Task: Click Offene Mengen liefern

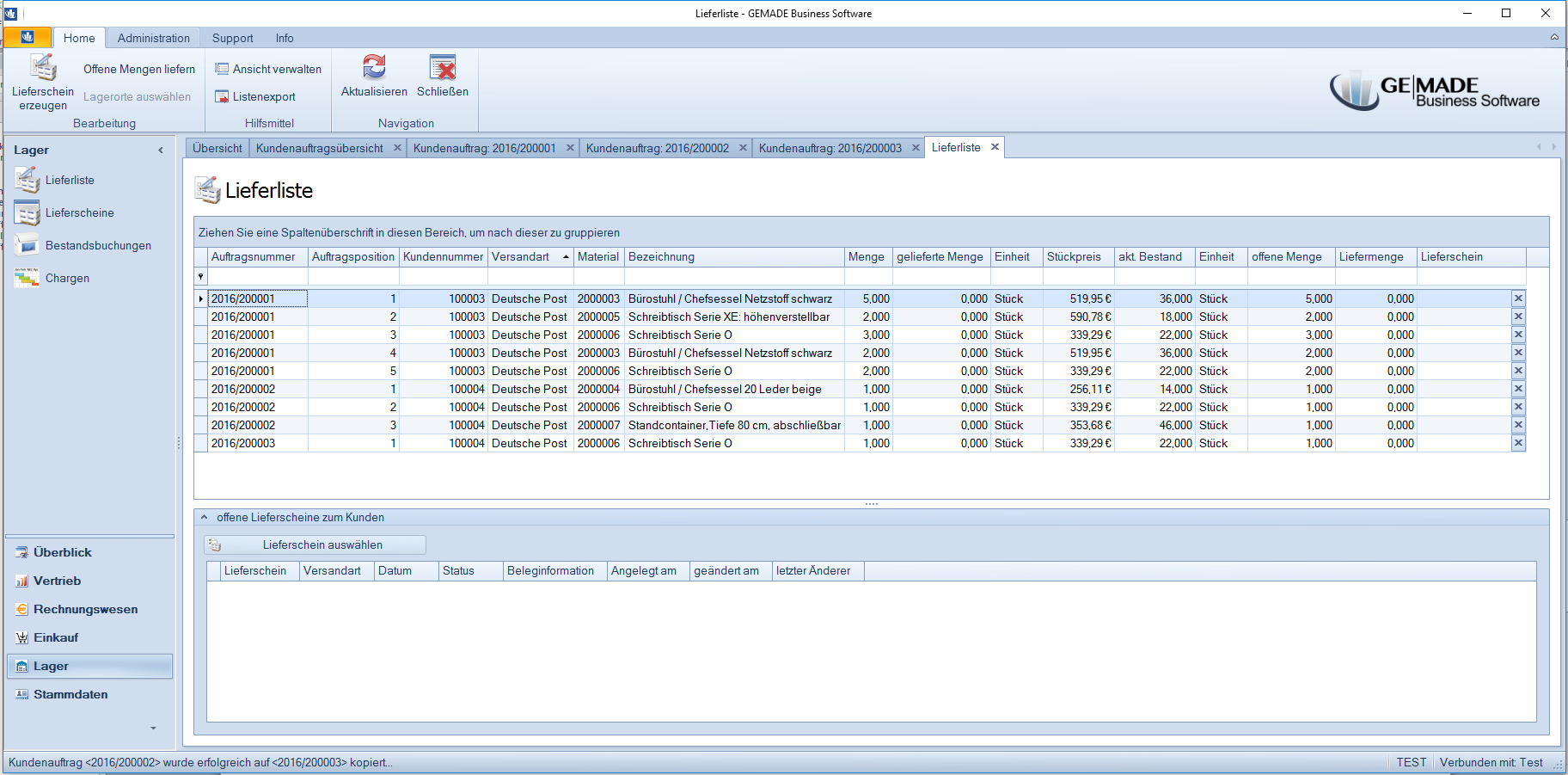Action: click(x=139, y=69)
